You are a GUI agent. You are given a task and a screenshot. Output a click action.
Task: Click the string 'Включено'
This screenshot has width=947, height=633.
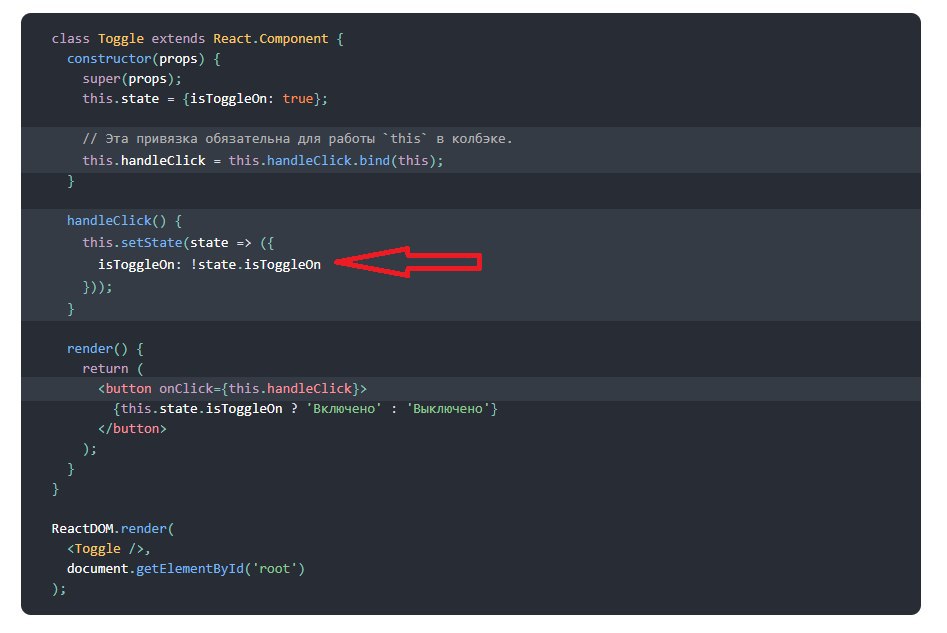click(344, 409)
